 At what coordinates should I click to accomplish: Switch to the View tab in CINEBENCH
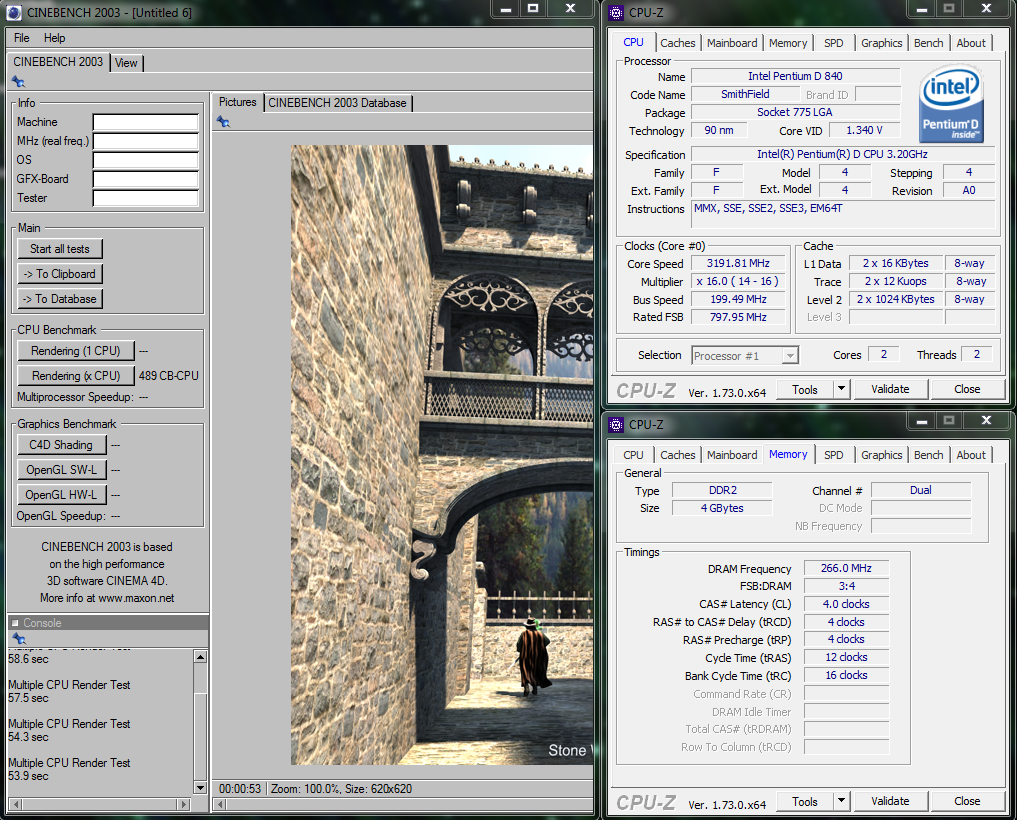126,63
